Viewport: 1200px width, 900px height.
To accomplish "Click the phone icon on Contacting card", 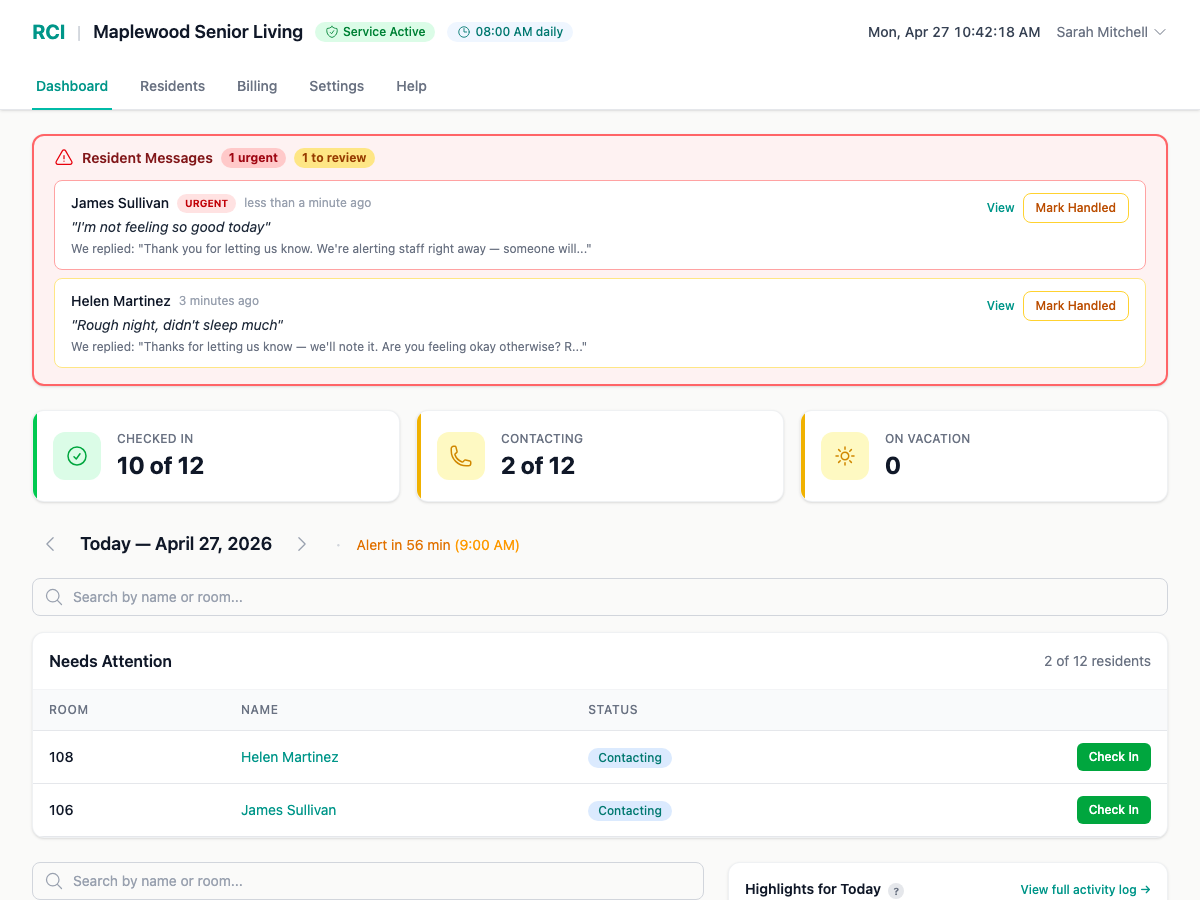I will [x=461, y=456].
